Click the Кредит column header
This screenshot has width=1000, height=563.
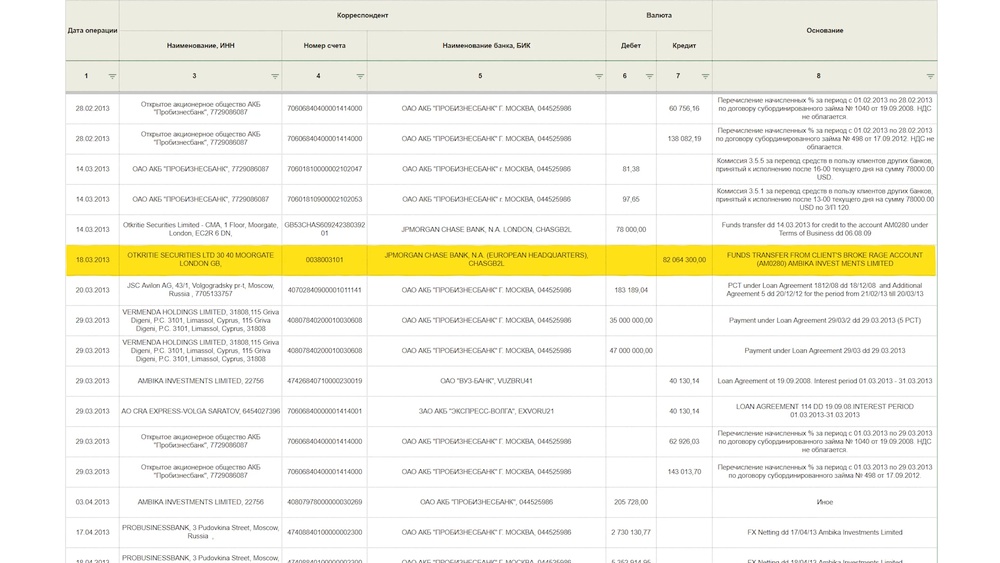(684, 46)
